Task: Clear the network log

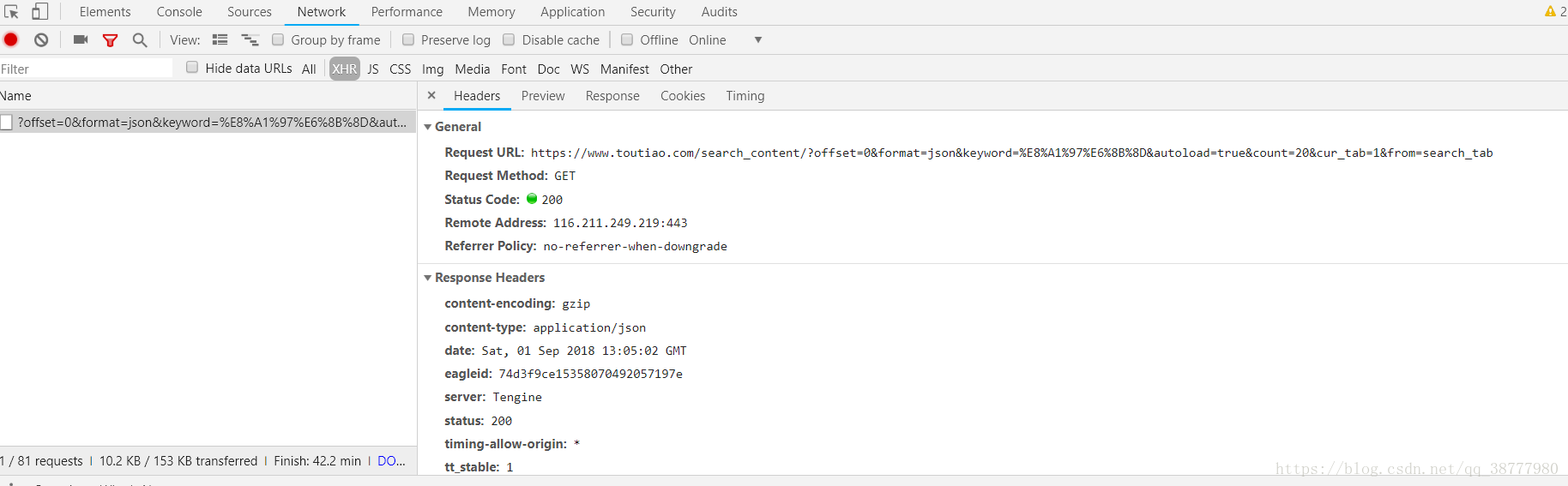Action: pyautogui.click(x=41, y=39)
